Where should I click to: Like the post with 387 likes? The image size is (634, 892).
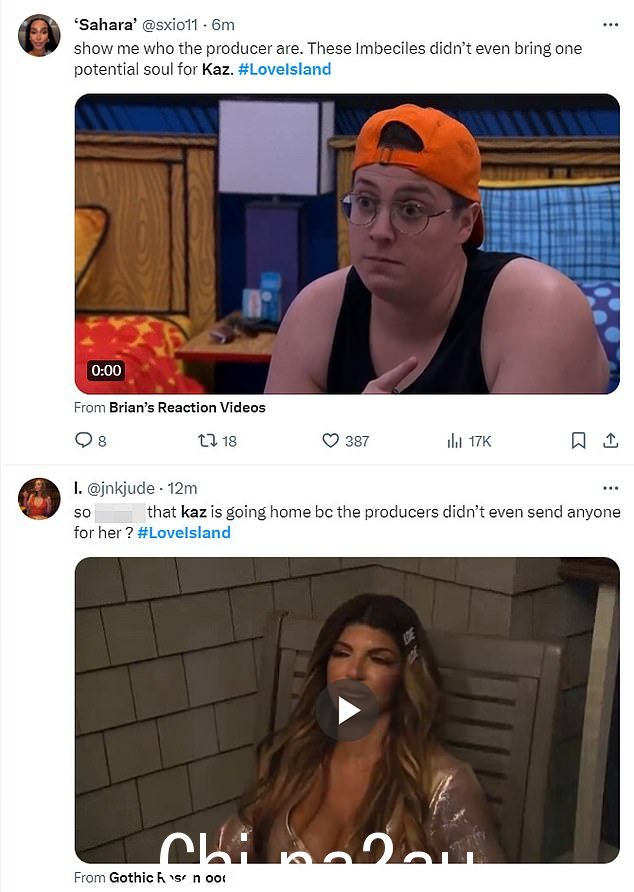[331, 440]
